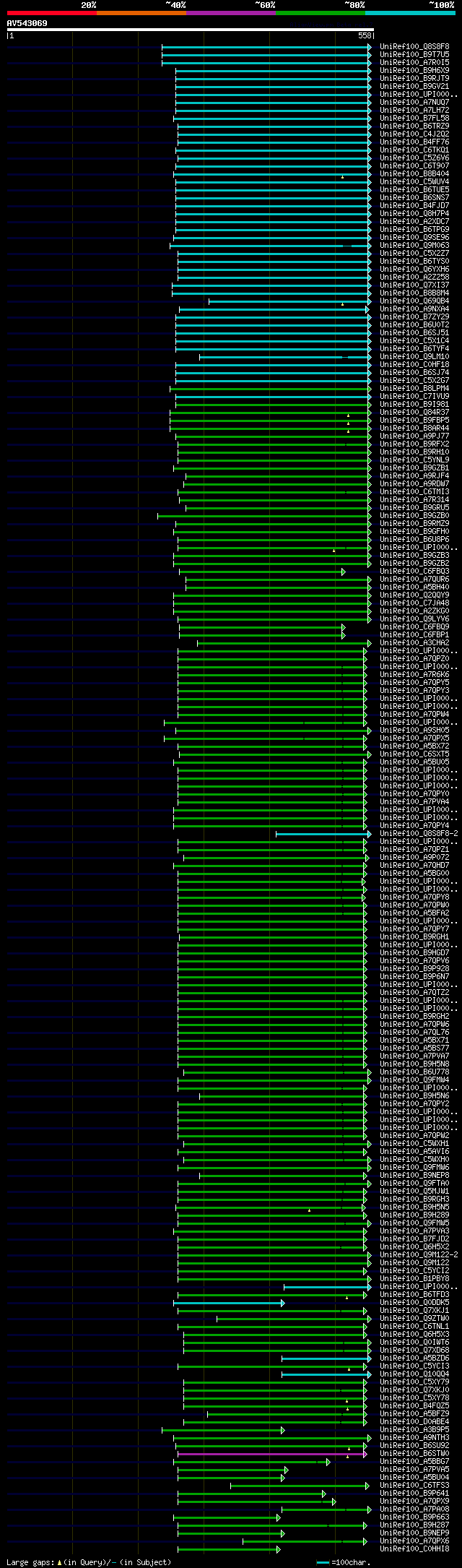Open hit label UniRef100_B7ZY29
The width and height of the screenshot is (462, 1568).
point(414,316)
